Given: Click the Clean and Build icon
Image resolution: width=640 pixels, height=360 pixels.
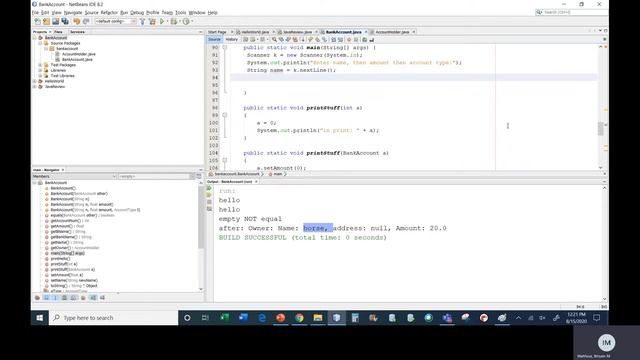Looking at the screenshot, I should [x=152, y=21].
